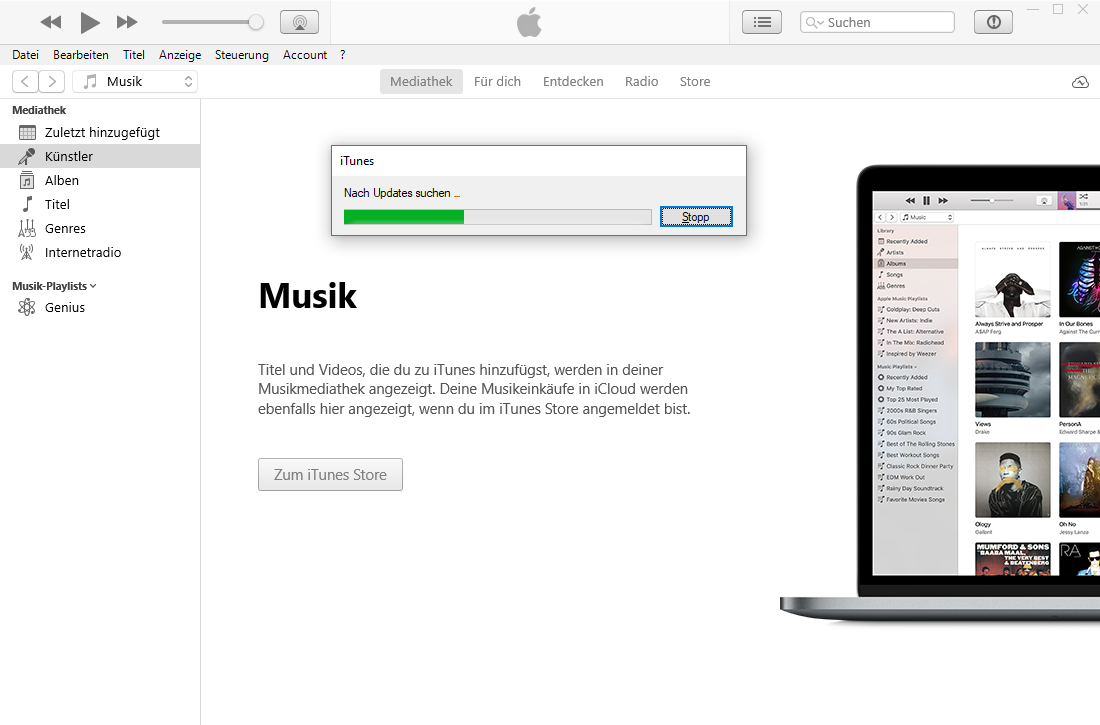Click Zum iTunes Store
Viewport: 1100px width, 725px height.
click(x=330, y=475)
